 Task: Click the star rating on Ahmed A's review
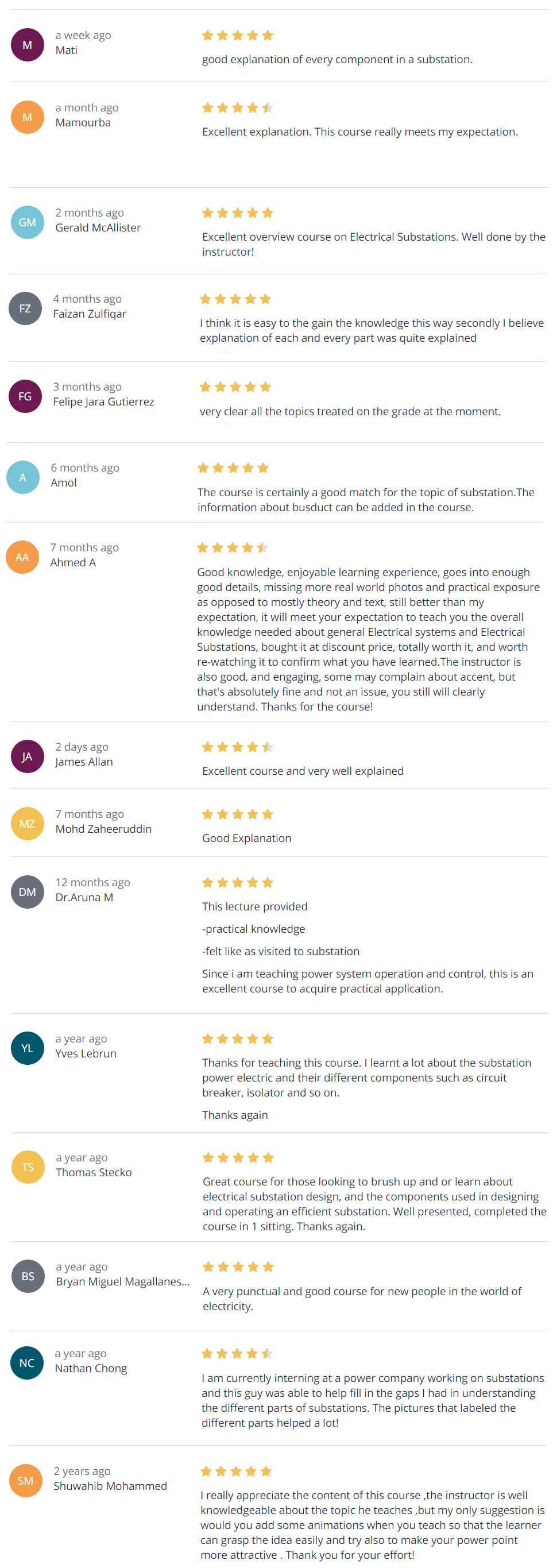(233, 548)
